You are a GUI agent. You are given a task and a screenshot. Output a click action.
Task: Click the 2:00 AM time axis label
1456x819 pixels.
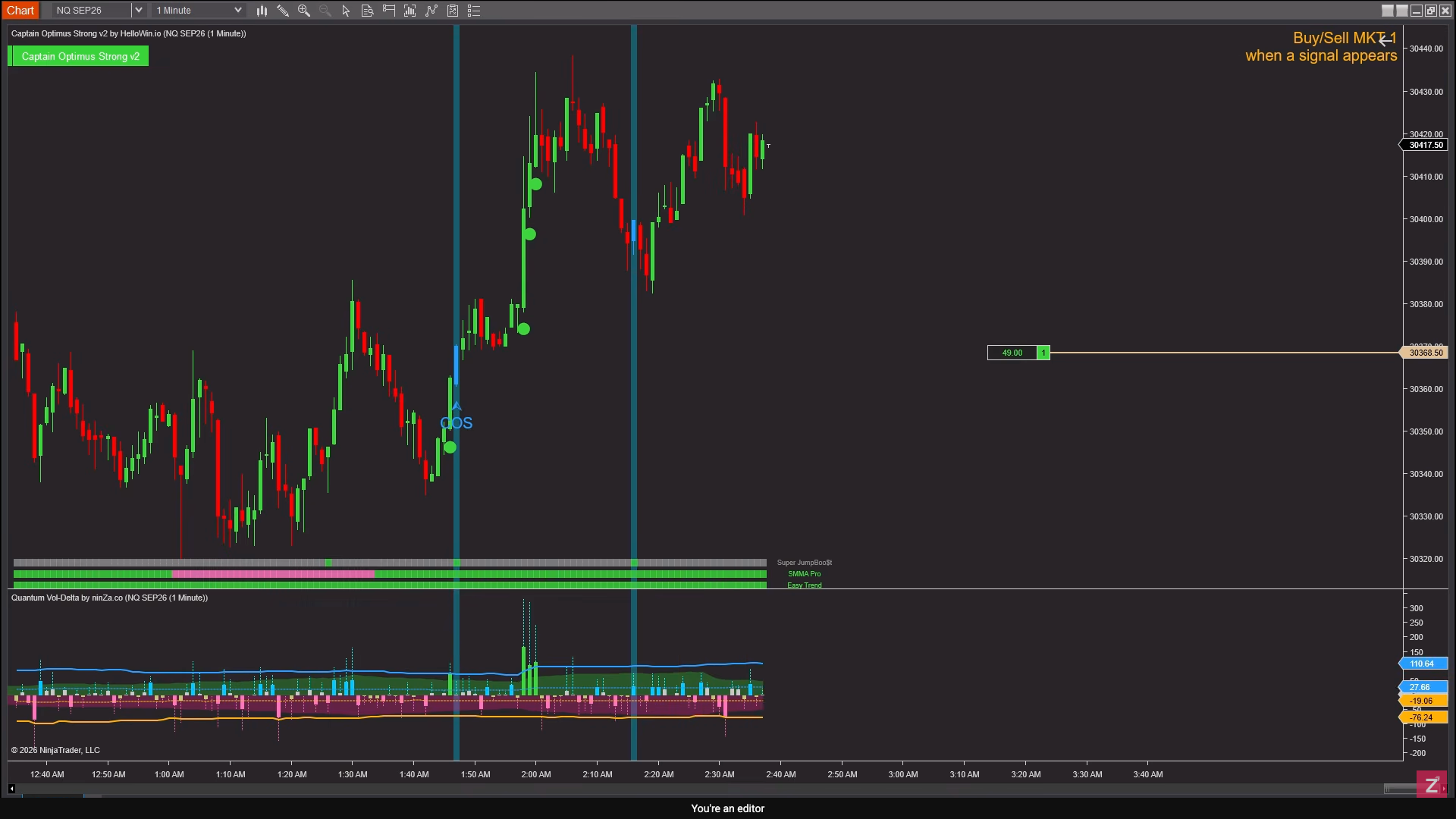tap(536, 774)
